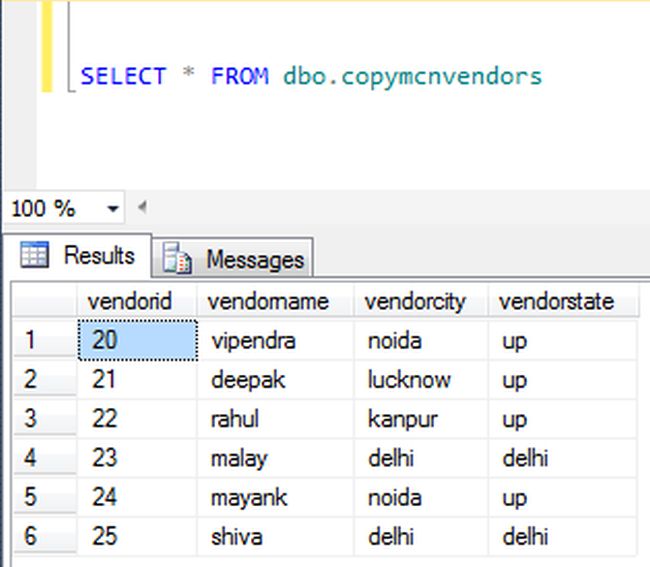Image resolution: width=650 pixels, height=567 pixels.
Task: Click the cell containing shiva
Action: (x=276, y=536)
